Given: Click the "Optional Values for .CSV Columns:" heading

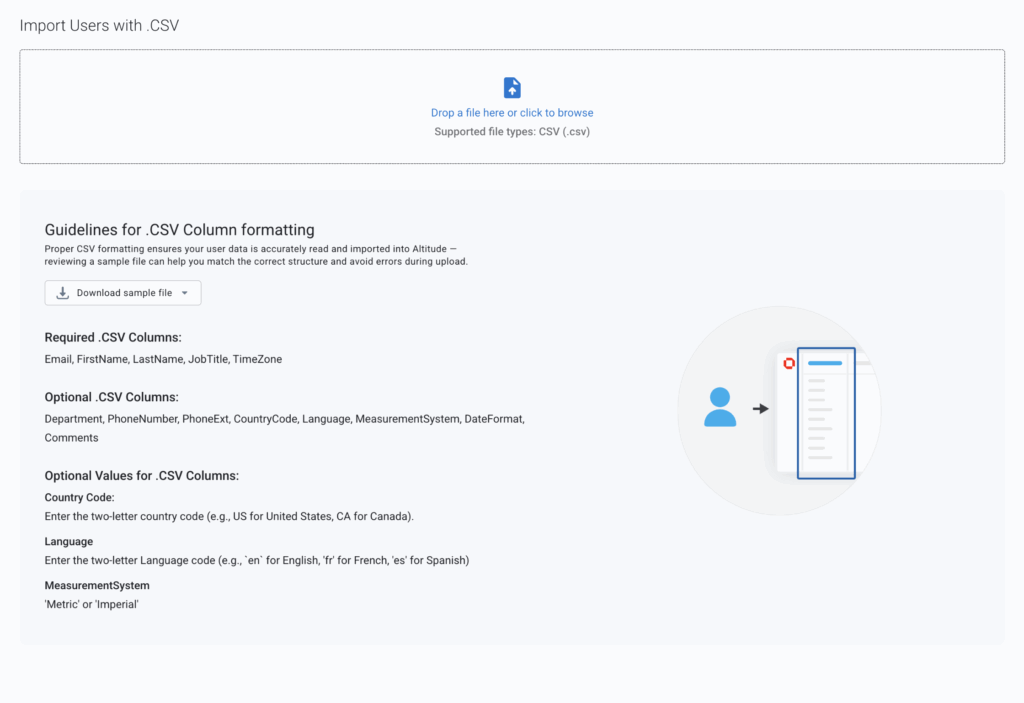Looking at the screenshot, I should (141, 475).
